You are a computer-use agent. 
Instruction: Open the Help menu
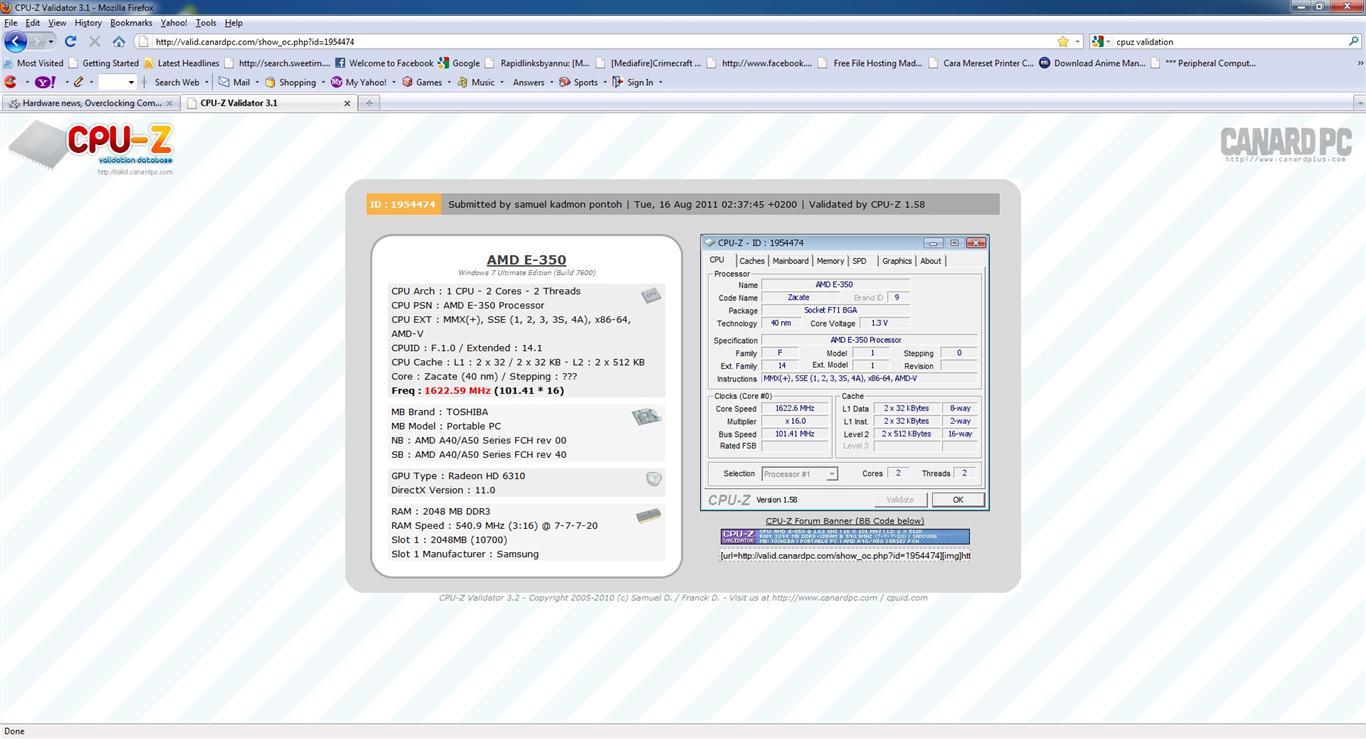coord(234,22)
